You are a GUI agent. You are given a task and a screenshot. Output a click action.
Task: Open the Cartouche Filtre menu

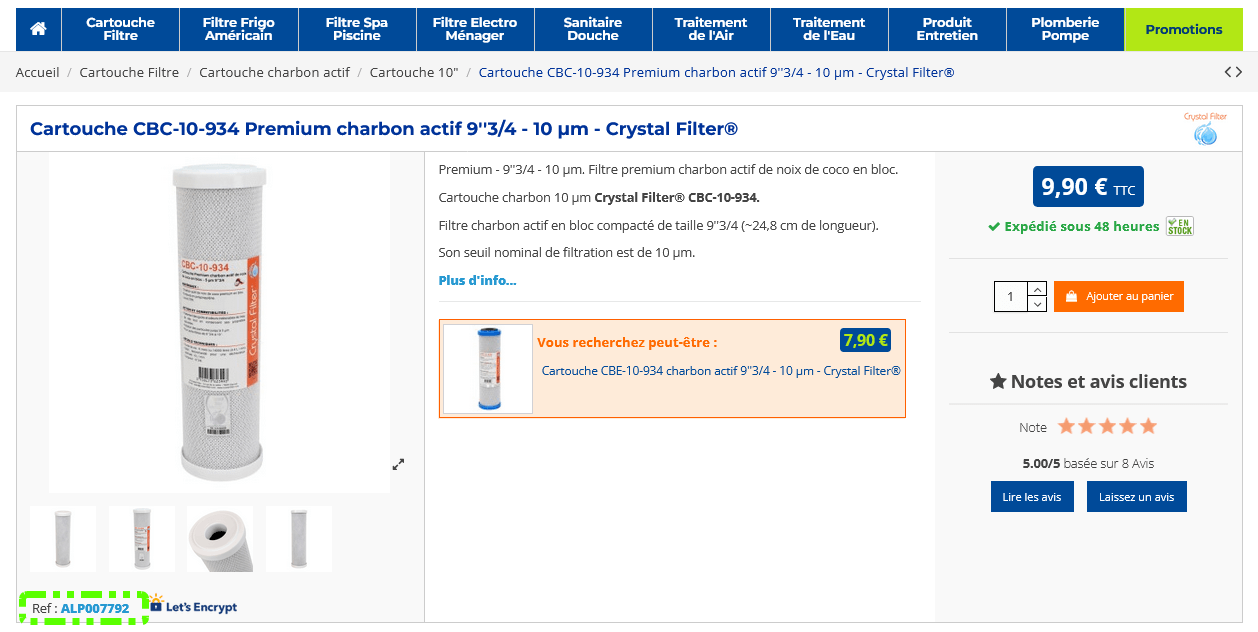point(120,29)
